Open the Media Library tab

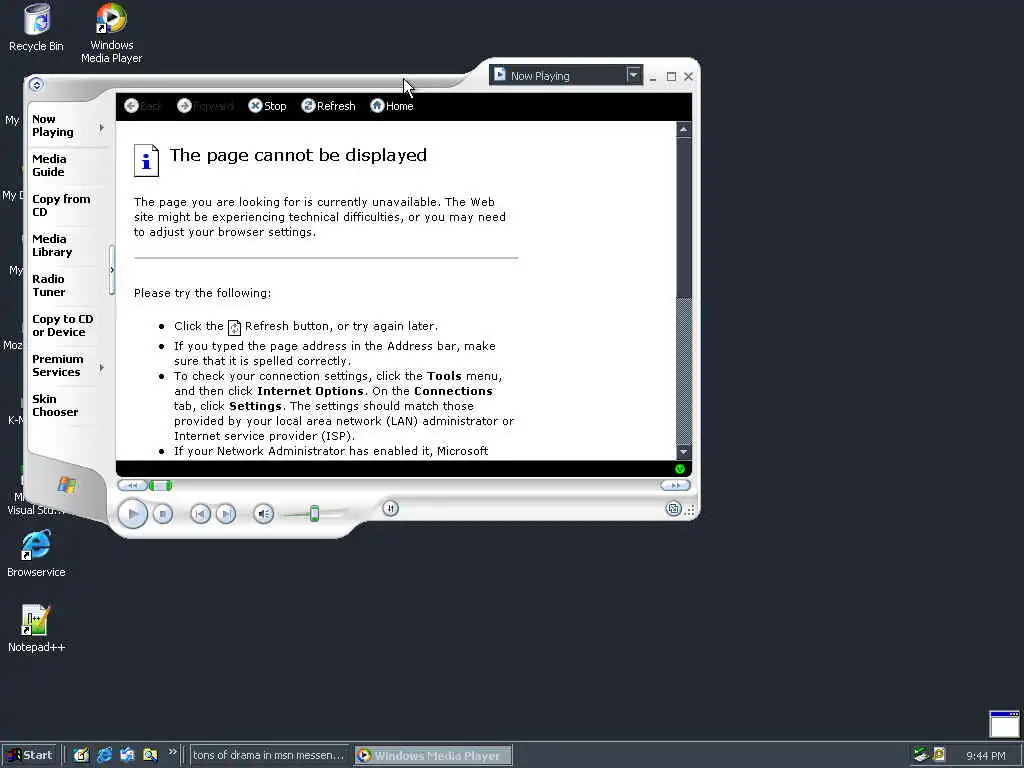(52, 245)
